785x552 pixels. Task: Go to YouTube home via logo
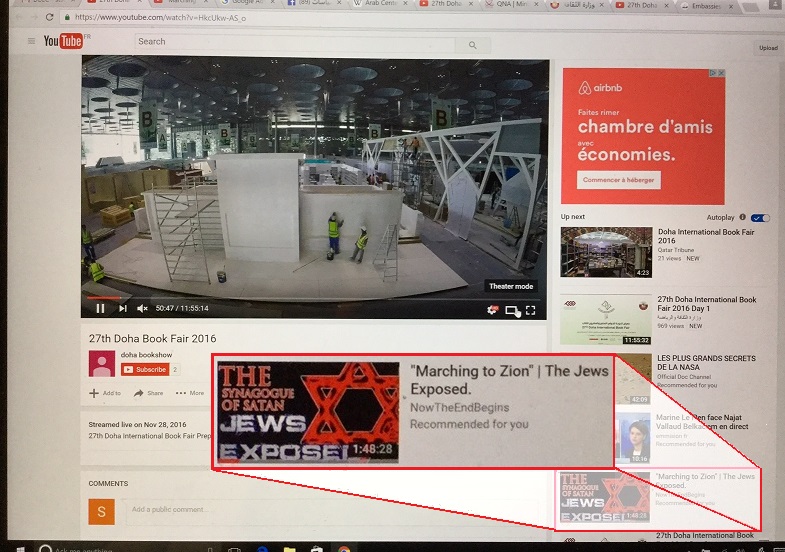point(64,42)
